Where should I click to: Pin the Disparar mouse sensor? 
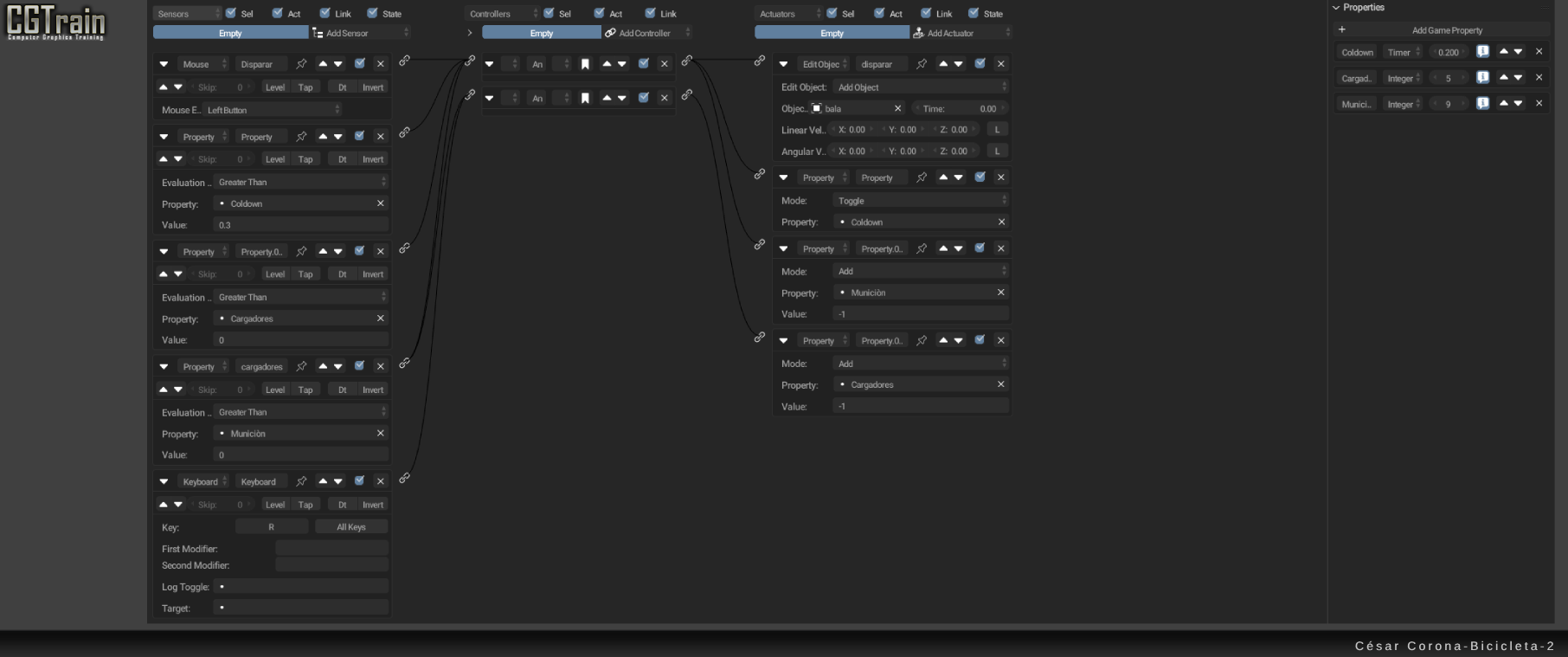(x=301, y=64)
